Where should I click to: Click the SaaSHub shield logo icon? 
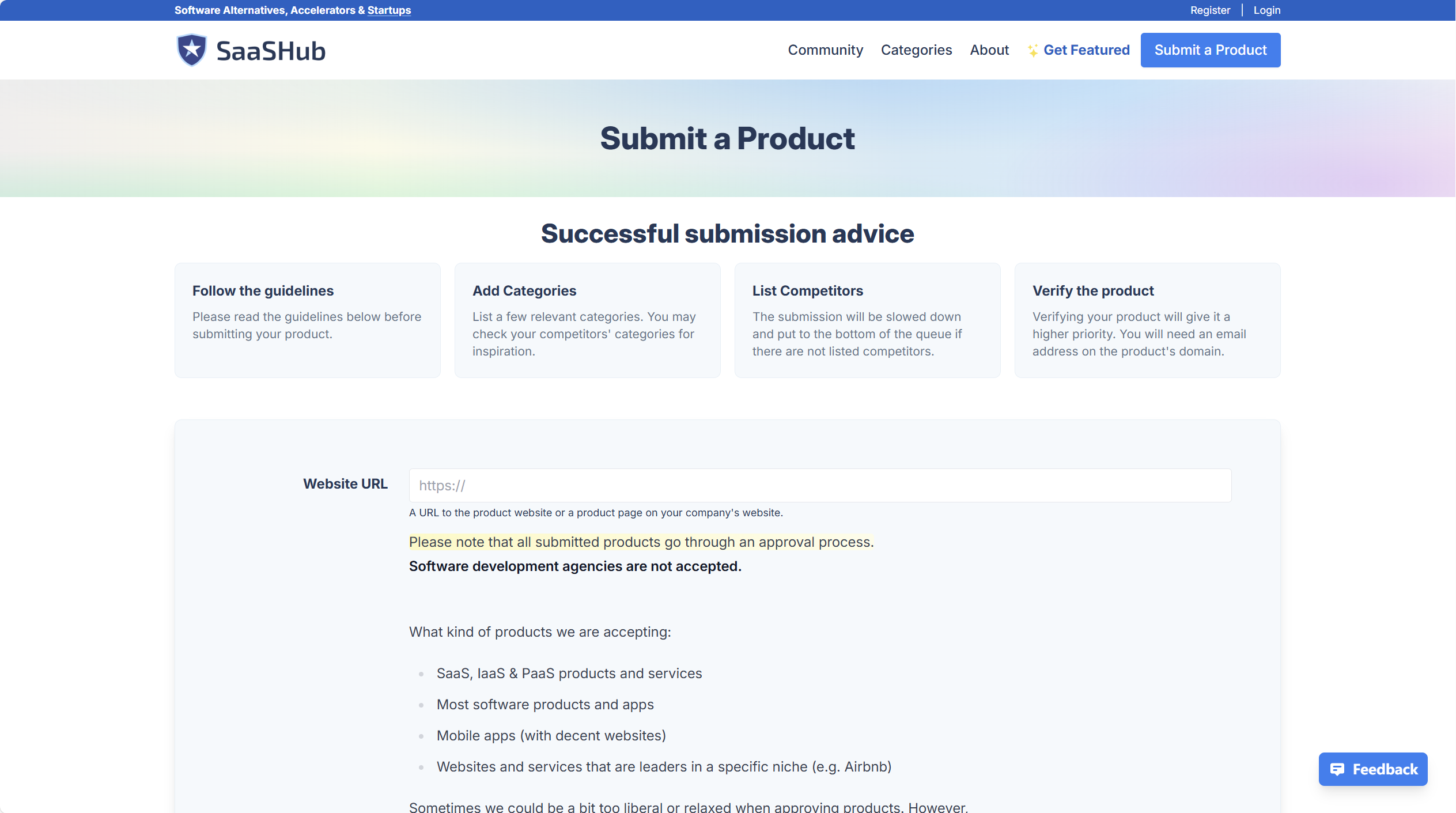(191, 50)
